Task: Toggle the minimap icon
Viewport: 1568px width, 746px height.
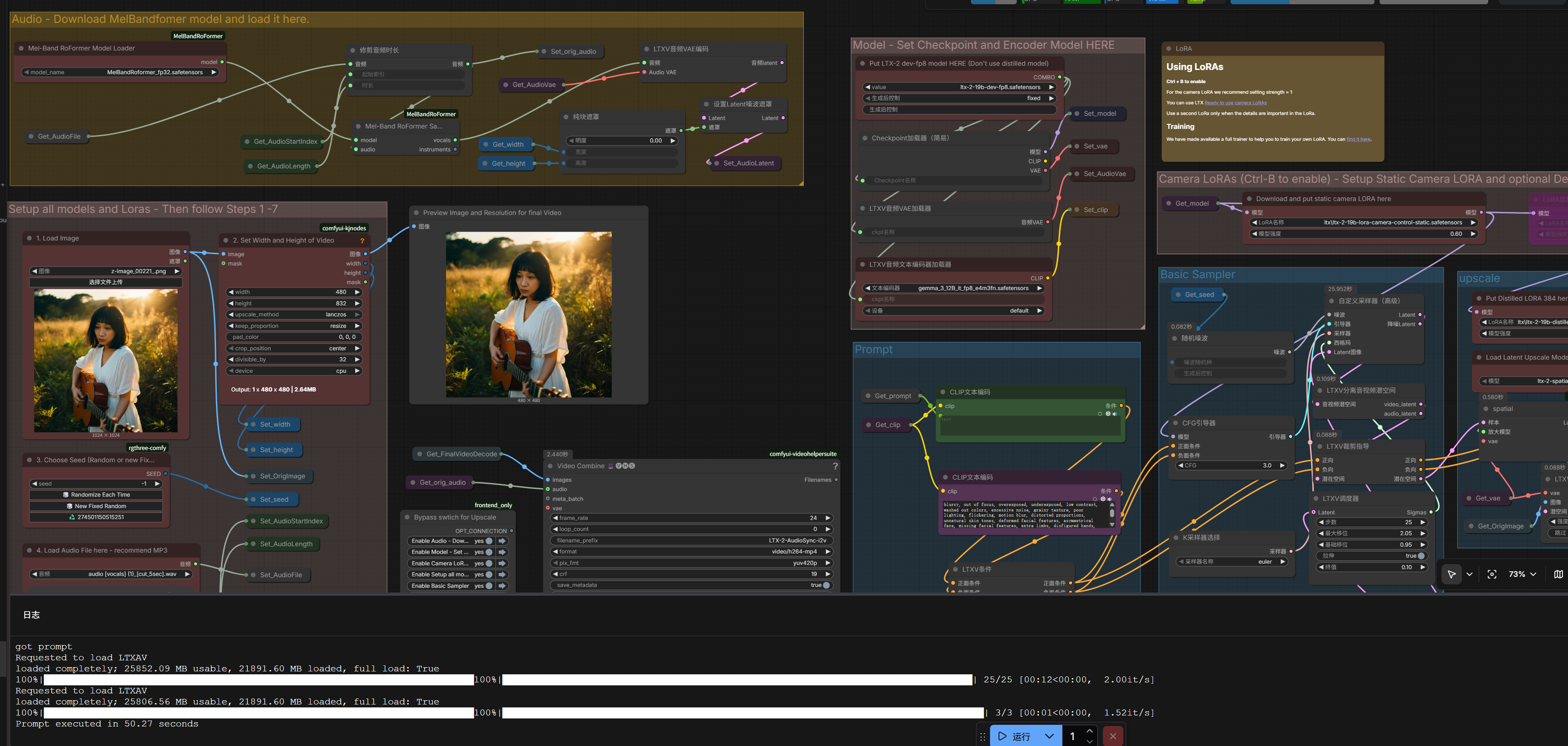Action: tap(1558, 574)
